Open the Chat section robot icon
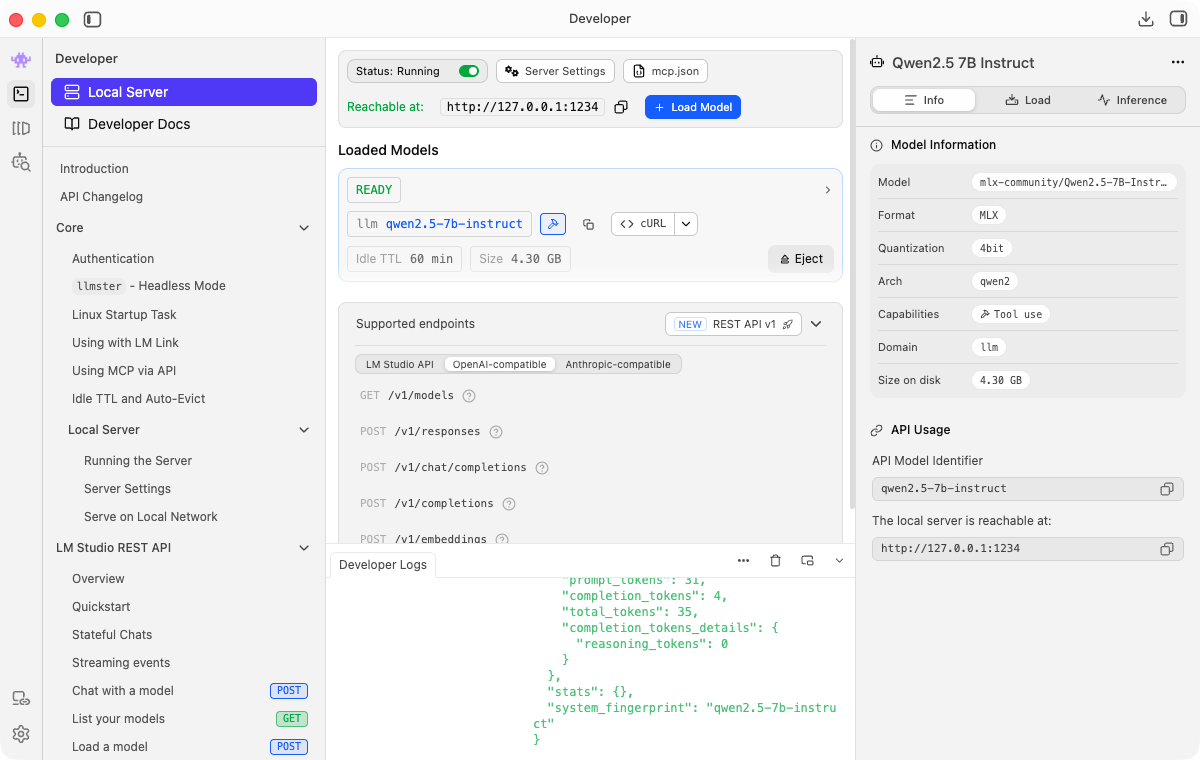1200x760 pixels. pyautogui.click(x=21, y=59)
